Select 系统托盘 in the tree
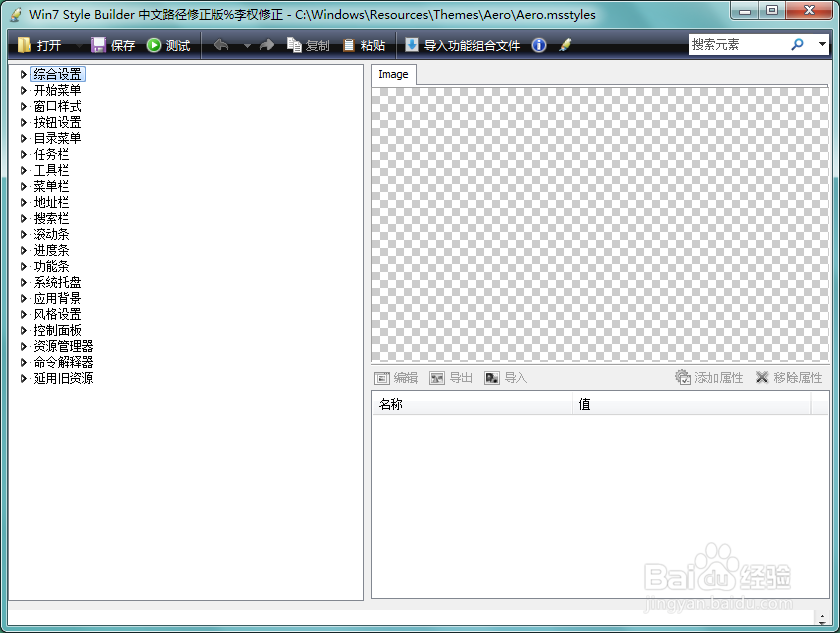This screenshot has width=840, height=633. tap(57, 282)
